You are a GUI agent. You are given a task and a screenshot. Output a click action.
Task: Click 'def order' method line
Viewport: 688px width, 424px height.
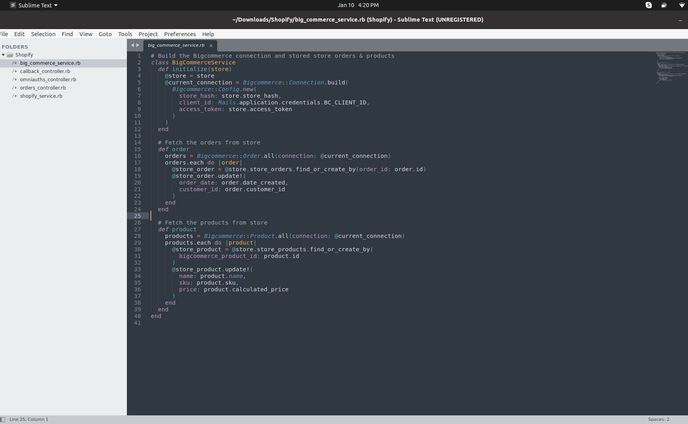coord(174,149)
